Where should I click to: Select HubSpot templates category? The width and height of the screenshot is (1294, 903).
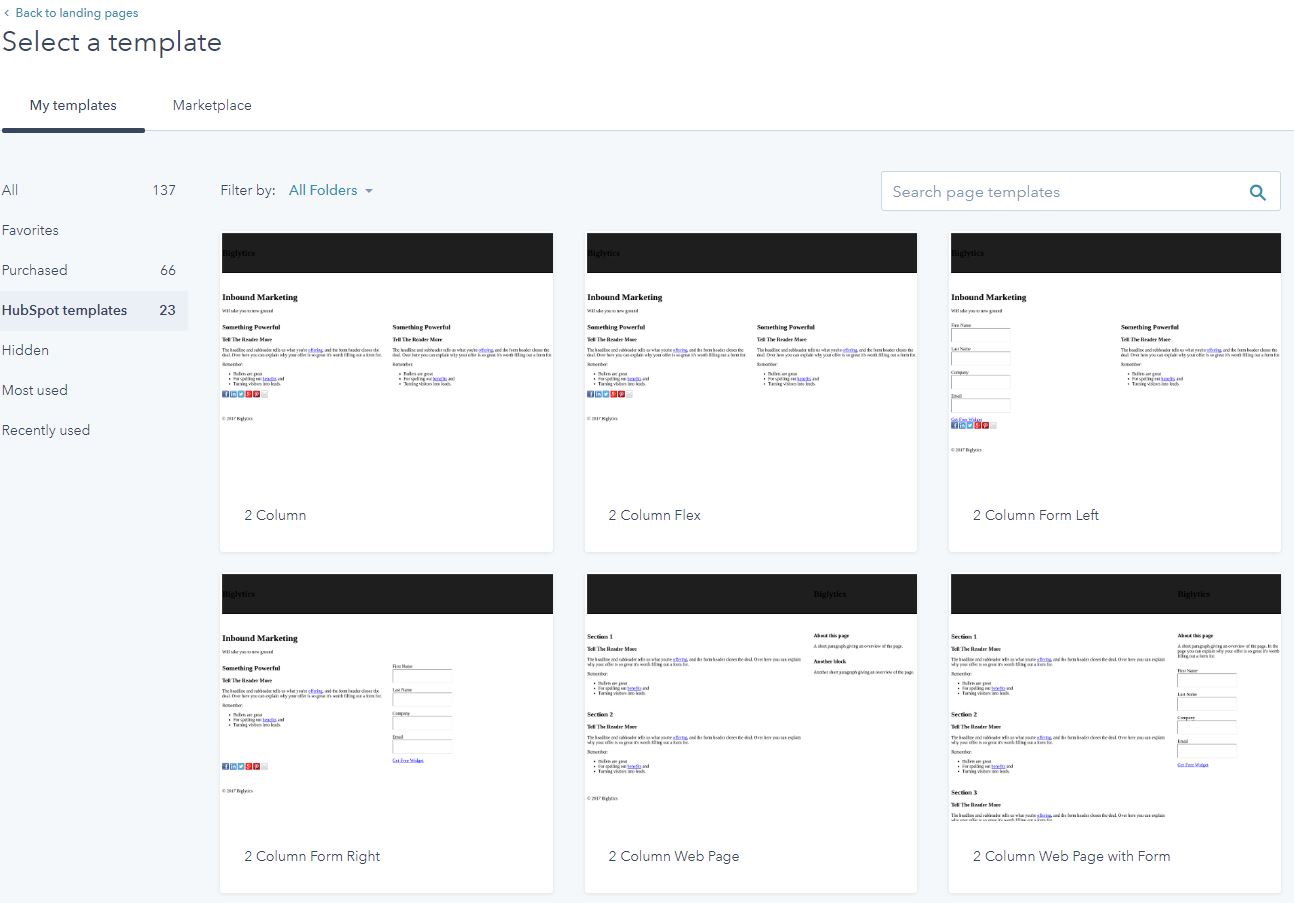(x=64, y=310)
